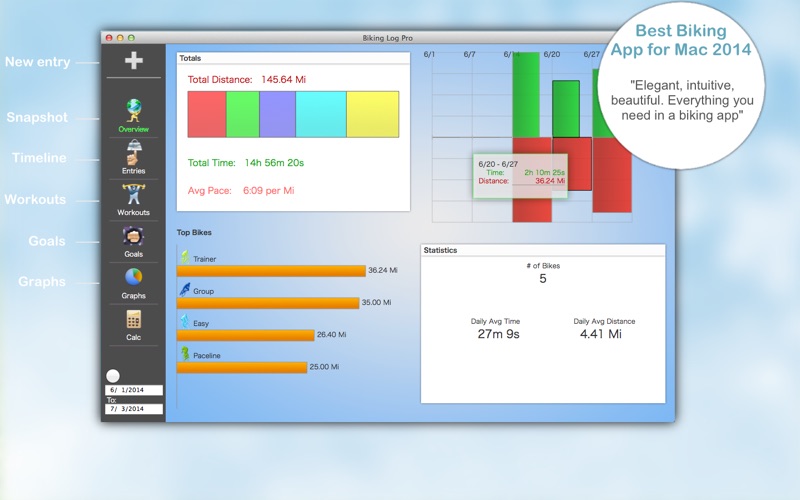Click the Avg Pace 6:09 per Mi value
Viewport: 800px width, 500px height.
[268, 191]
